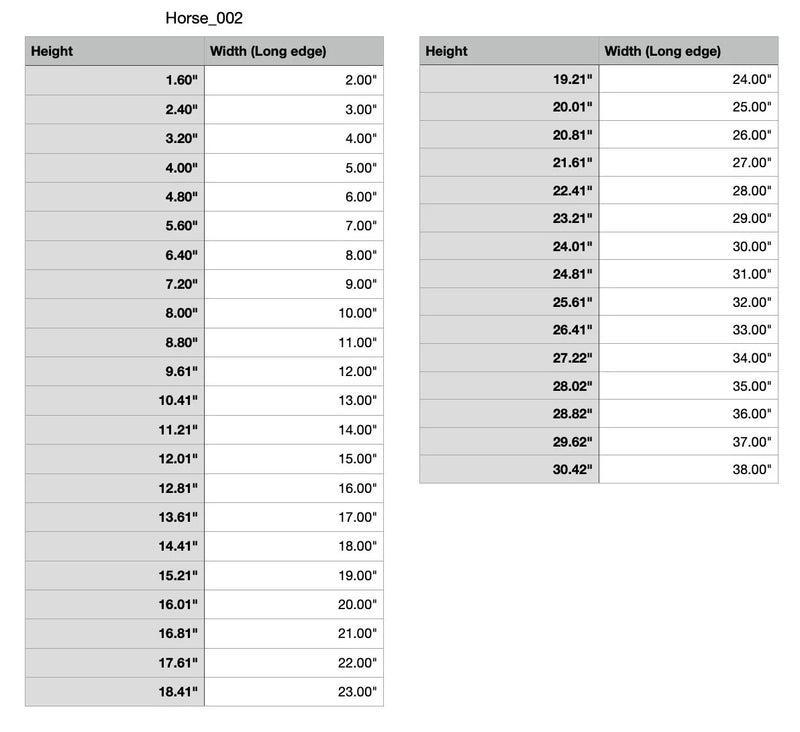Click right table Width (Long edge) header
800x732 pixels.
[689, 51]
